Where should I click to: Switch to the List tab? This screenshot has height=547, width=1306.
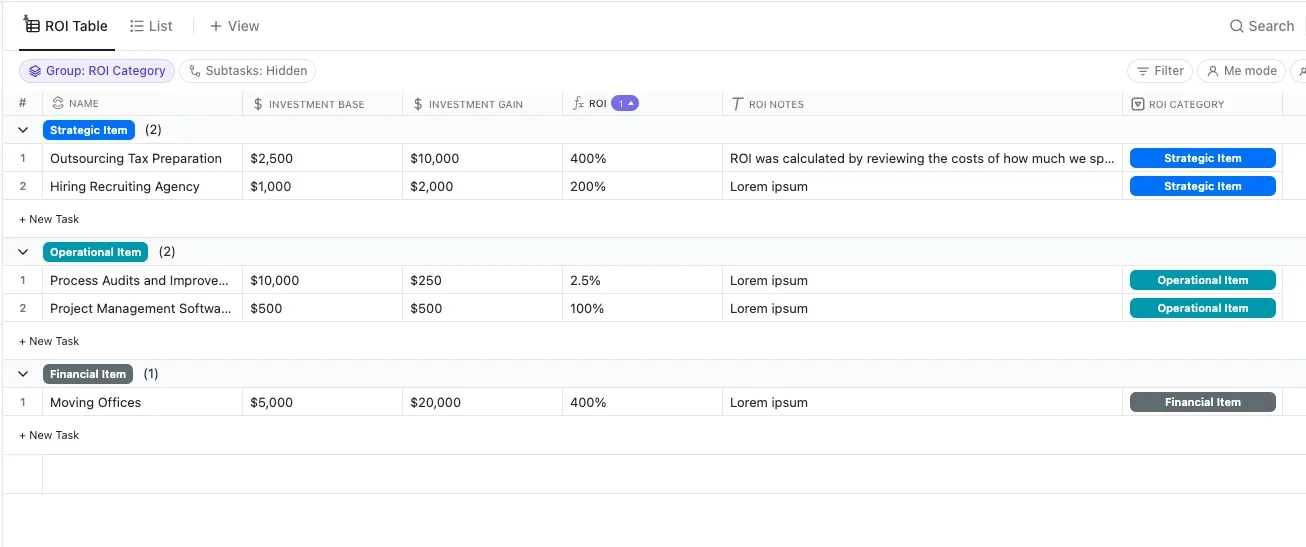(151, 26)
